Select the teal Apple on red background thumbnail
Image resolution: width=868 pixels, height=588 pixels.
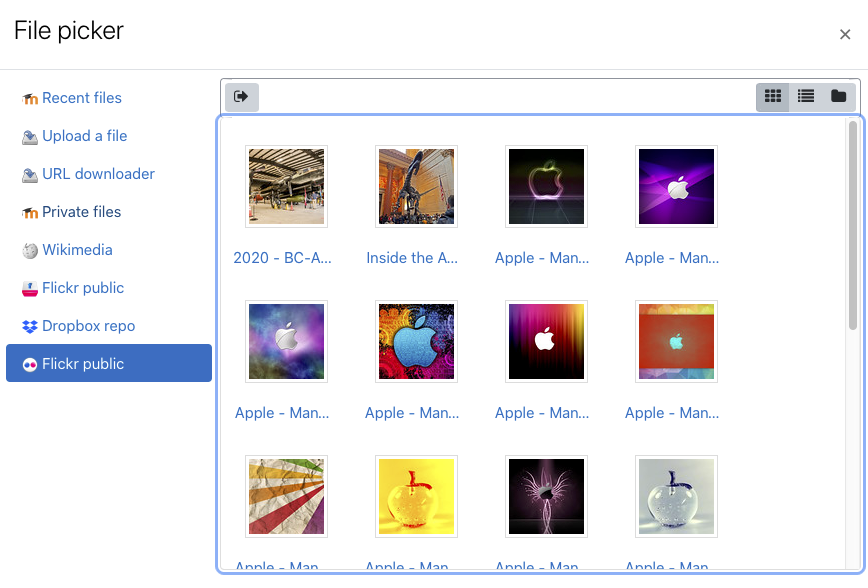676,342
